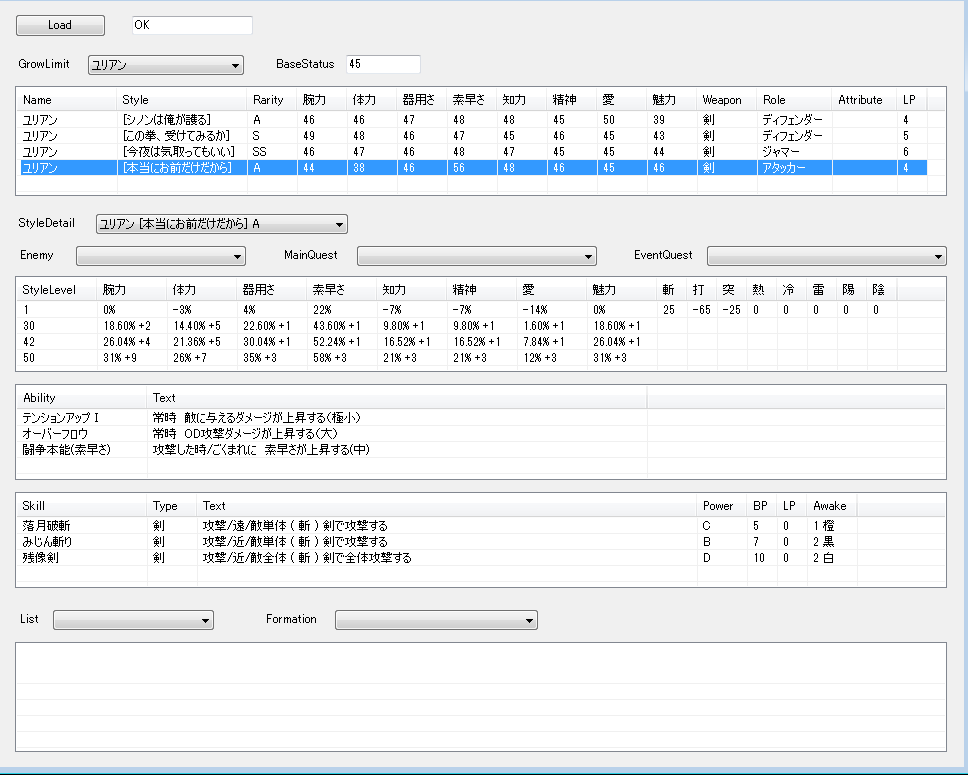Click the OK status text field
Image resolution: width=968 pixels, height=775 pixels.
pyautogui.click(x=192, y=25)
